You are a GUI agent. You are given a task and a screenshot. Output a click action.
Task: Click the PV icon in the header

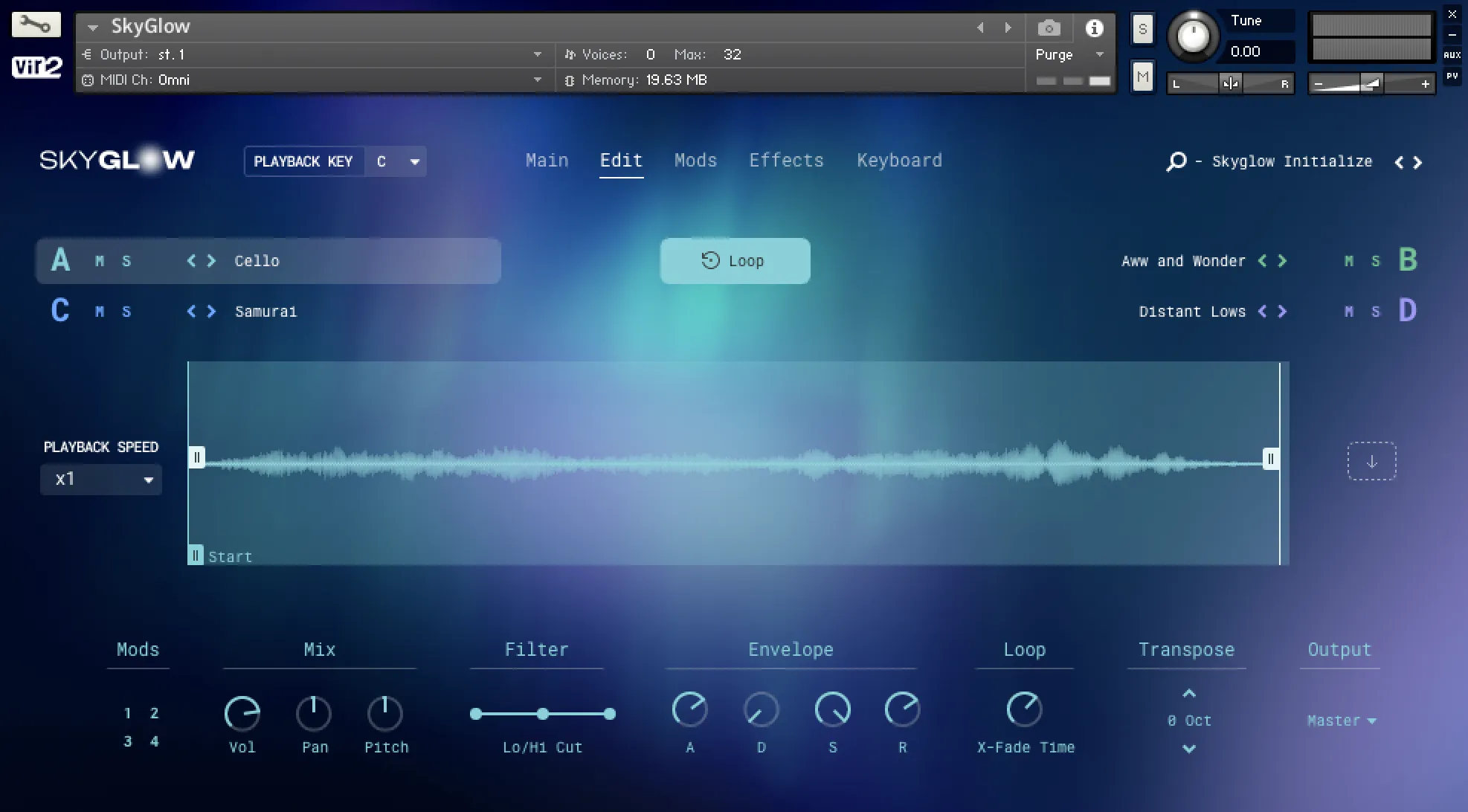coord(1451,75)
